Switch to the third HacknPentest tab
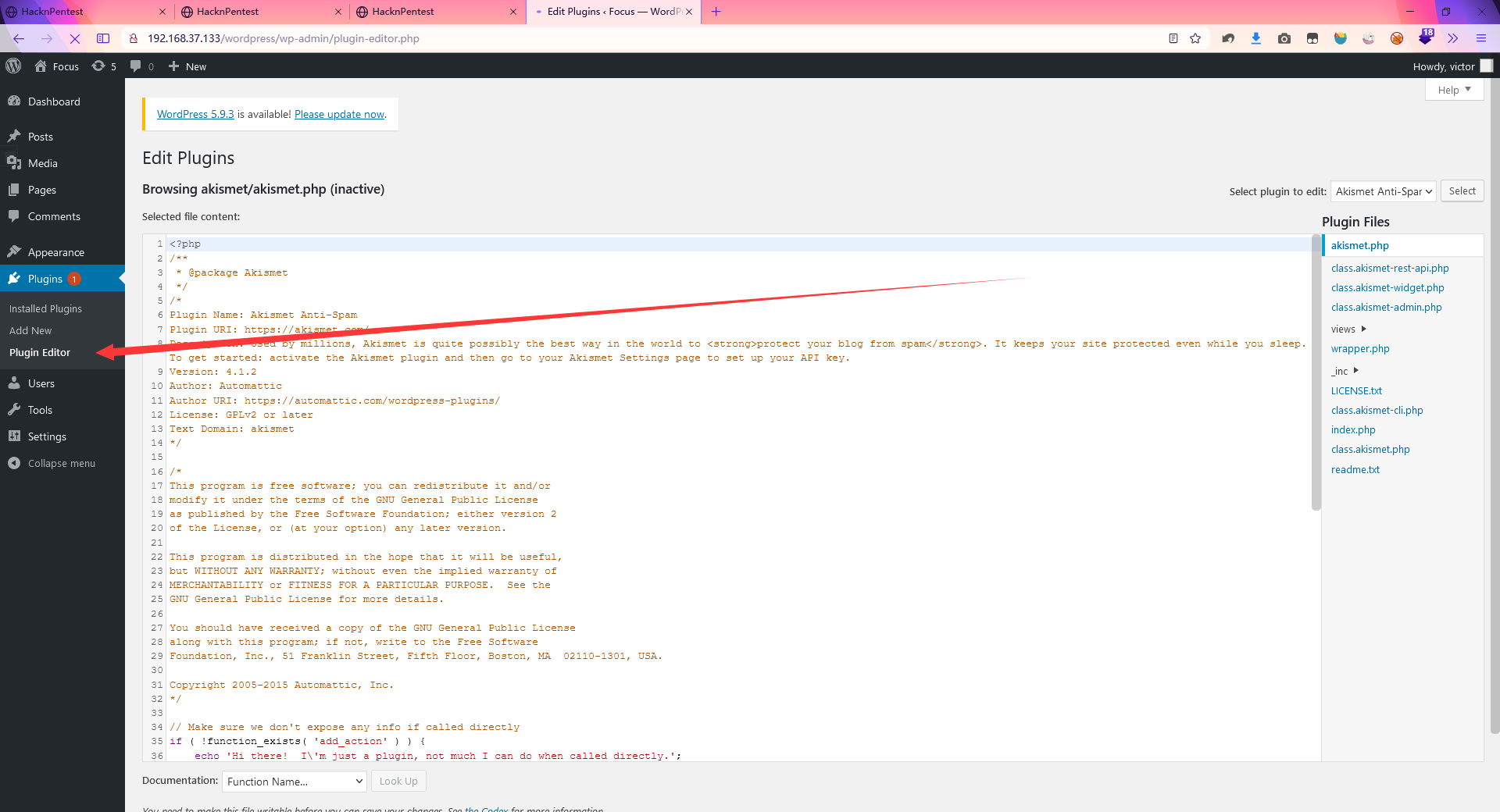The height and width of the screenshot is (812, 1500). (437, 12)
